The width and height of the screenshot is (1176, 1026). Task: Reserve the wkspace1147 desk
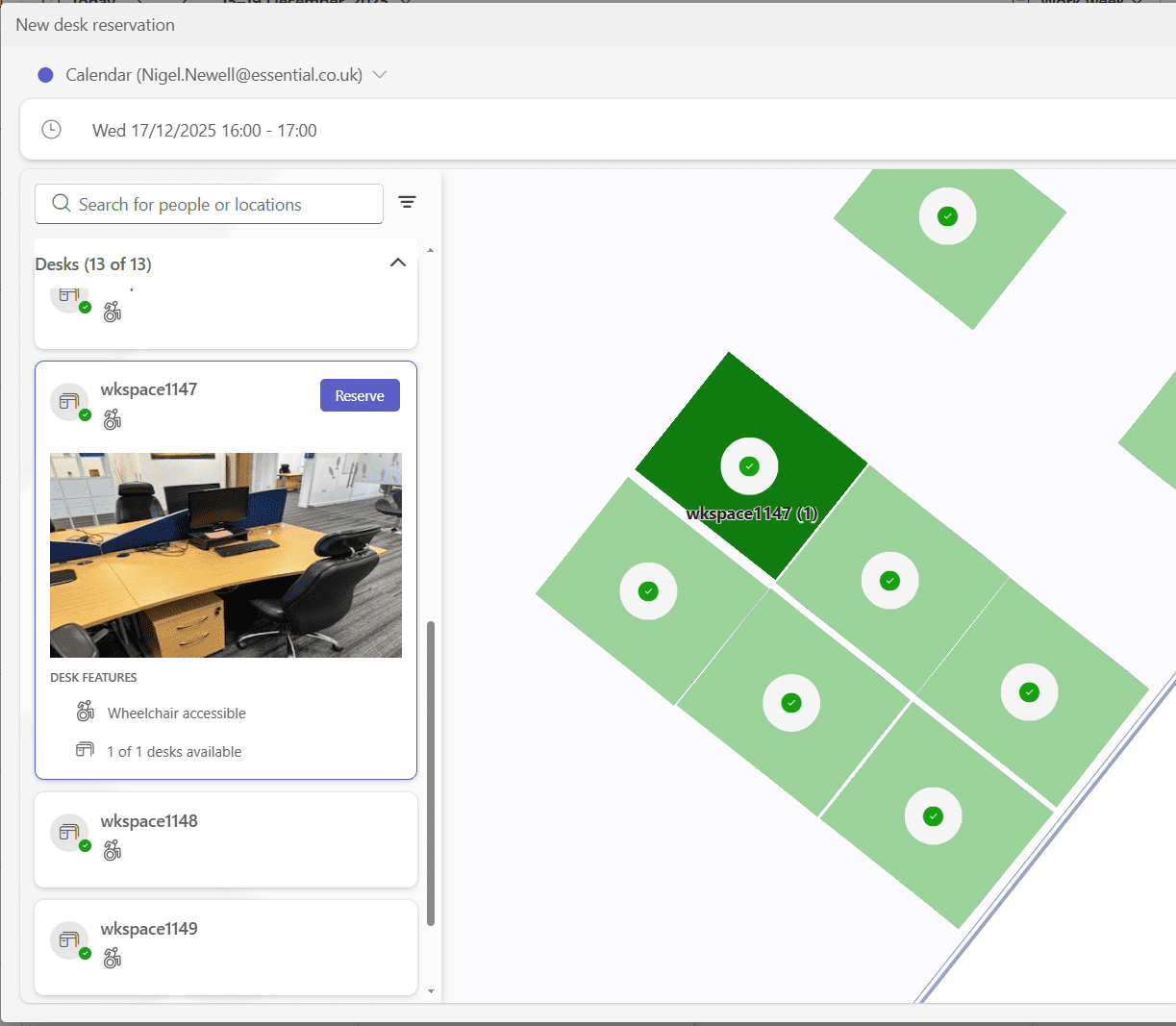360,396
